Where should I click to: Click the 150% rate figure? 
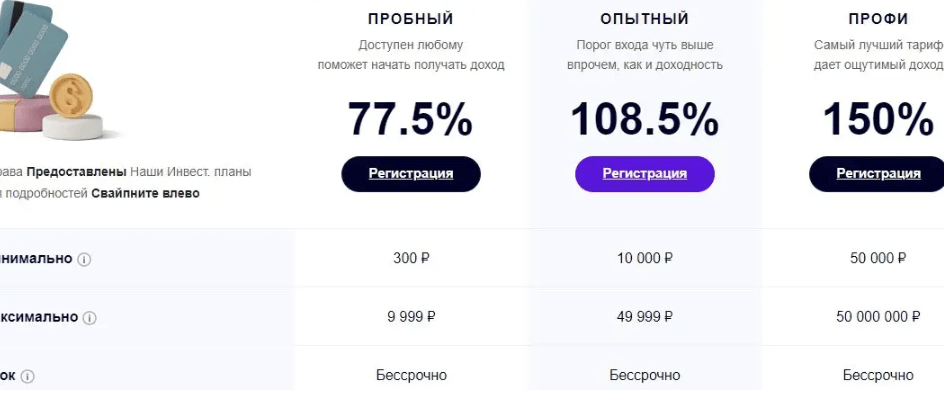click(878, 120)
